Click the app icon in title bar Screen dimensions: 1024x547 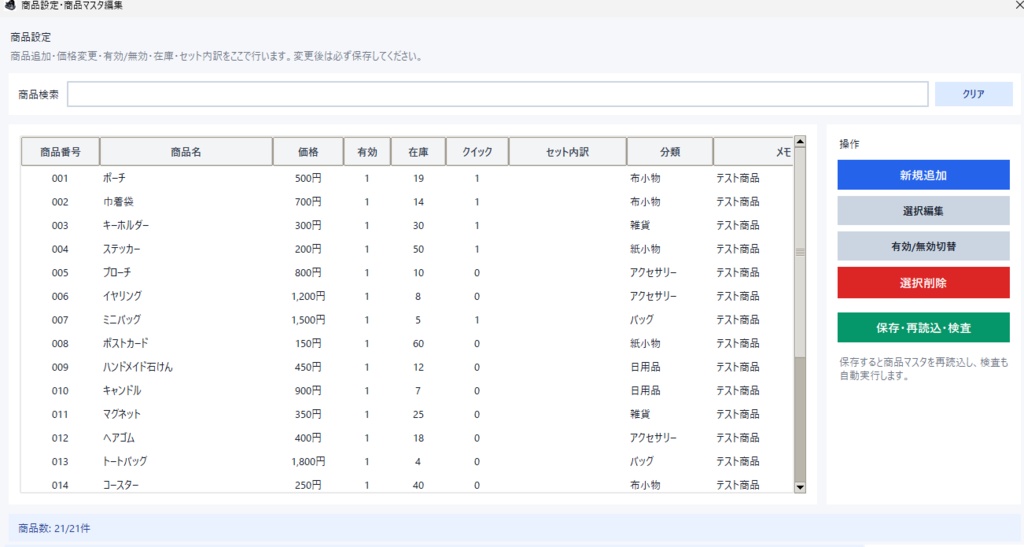pyautogui.click(x=10, y=5)
